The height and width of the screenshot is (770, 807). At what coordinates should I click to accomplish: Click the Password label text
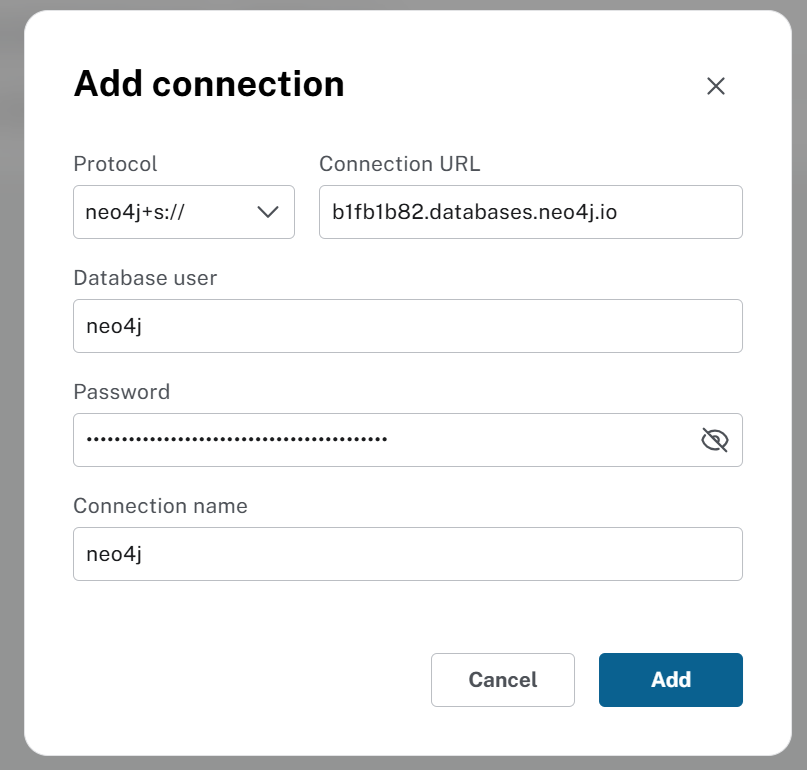(121, 392)
